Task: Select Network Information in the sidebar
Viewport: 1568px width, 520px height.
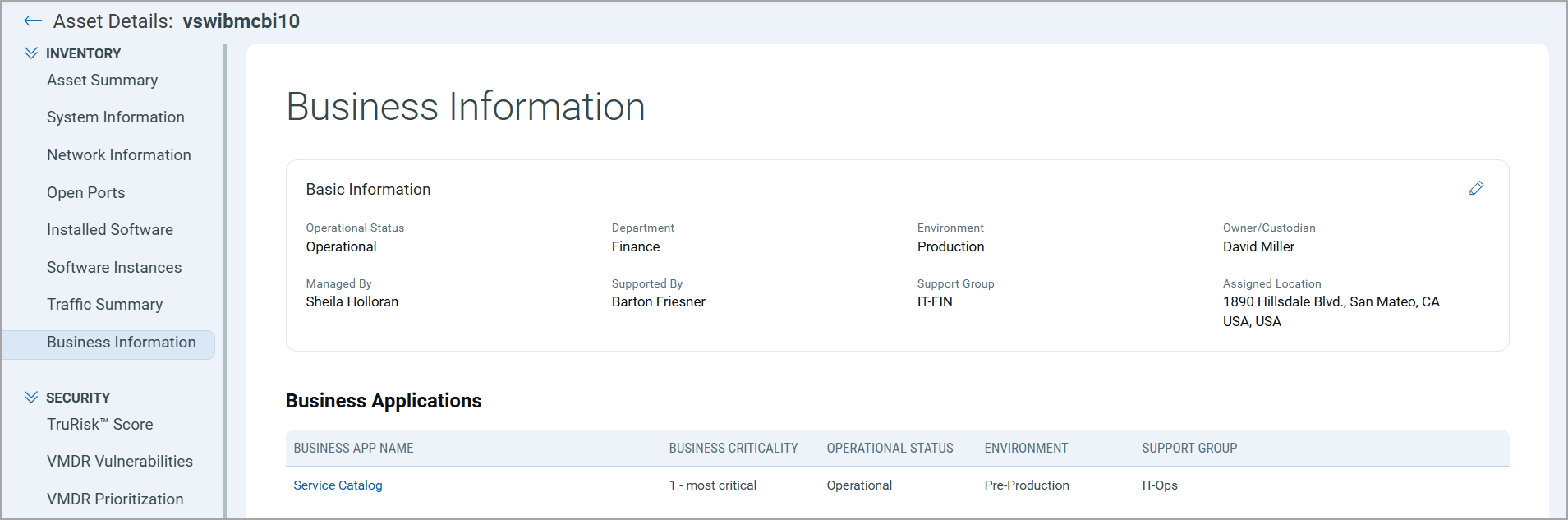Action: pos(118,155)
